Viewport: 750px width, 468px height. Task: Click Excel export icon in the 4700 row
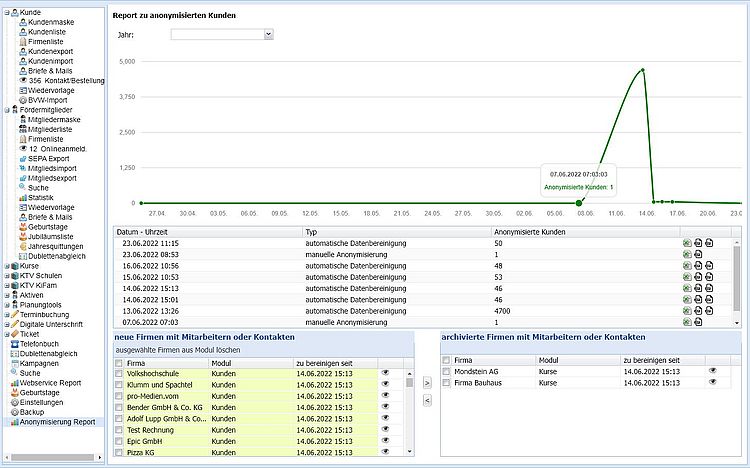coord(687,310)
